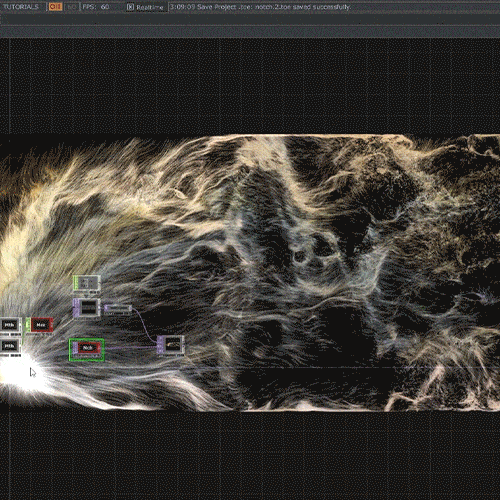
Task: Select the purple node with black viewer
Action: coord(87,307)
